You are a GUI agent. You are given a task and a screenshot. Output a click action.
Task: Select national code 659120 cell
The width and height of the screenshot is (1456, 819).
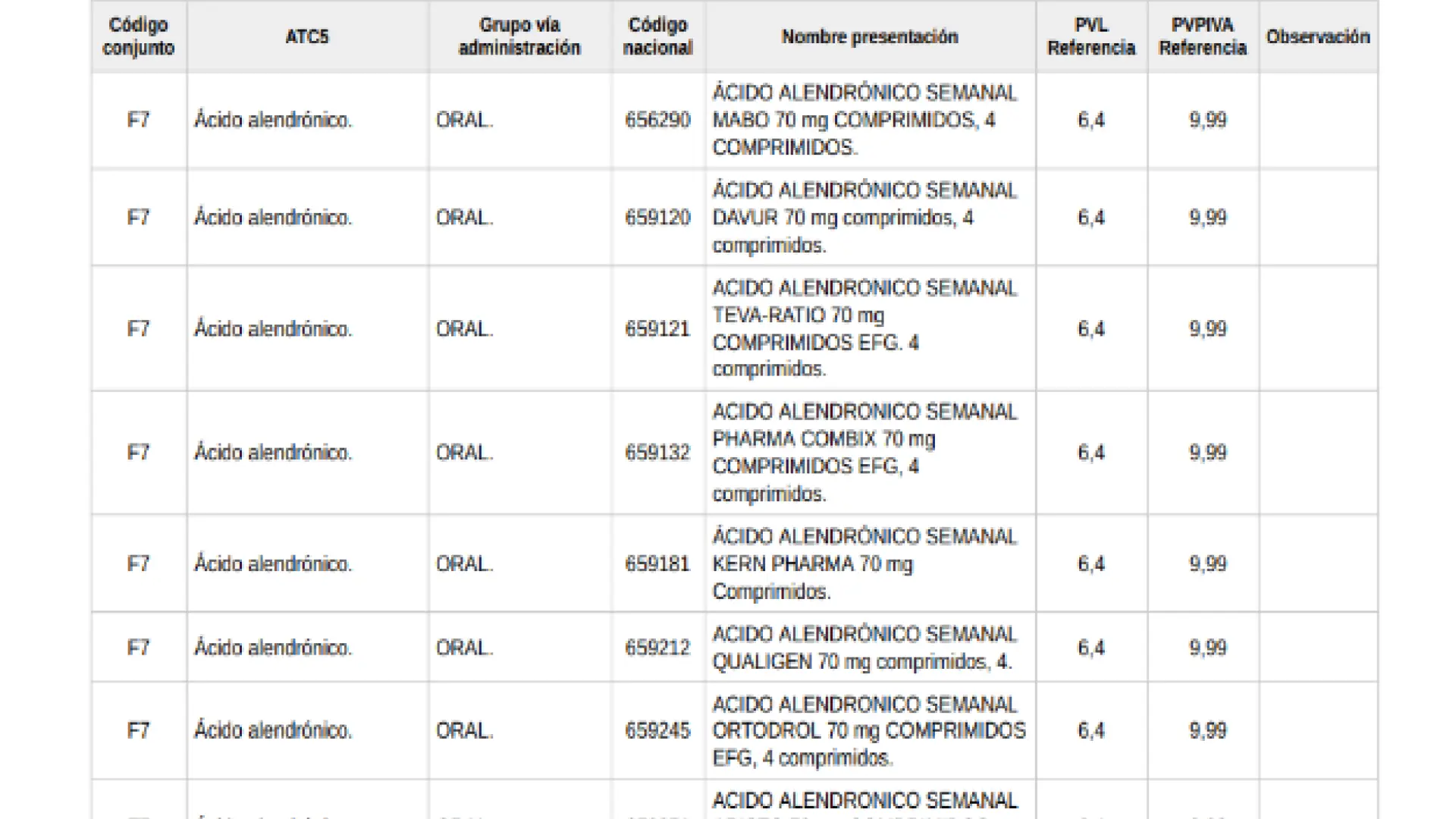657,218
